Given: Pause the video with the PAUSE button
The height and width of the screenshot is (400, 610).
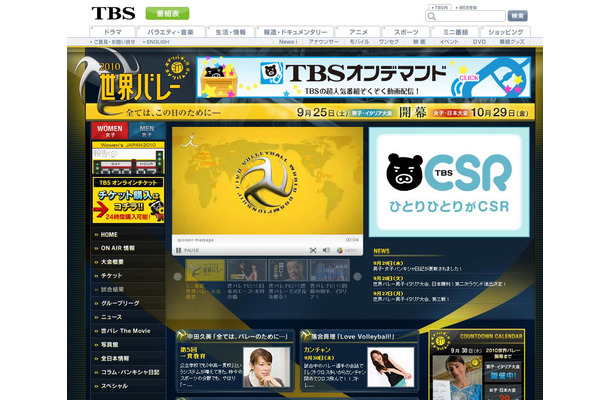Looking at the screenshot, I should point(188,250).
